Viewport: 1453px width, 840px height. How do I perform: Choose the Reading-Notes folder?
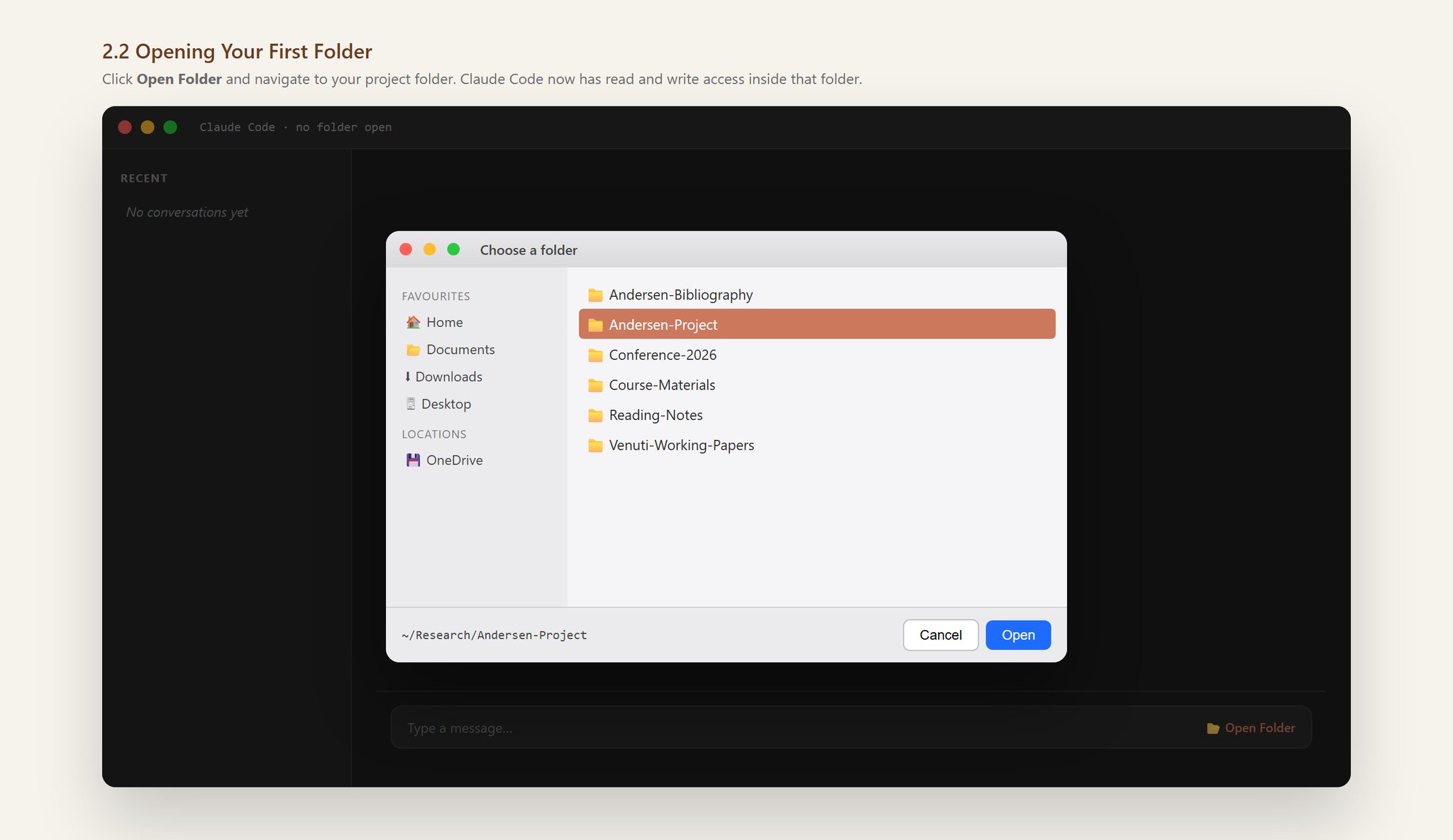(817, 415)
